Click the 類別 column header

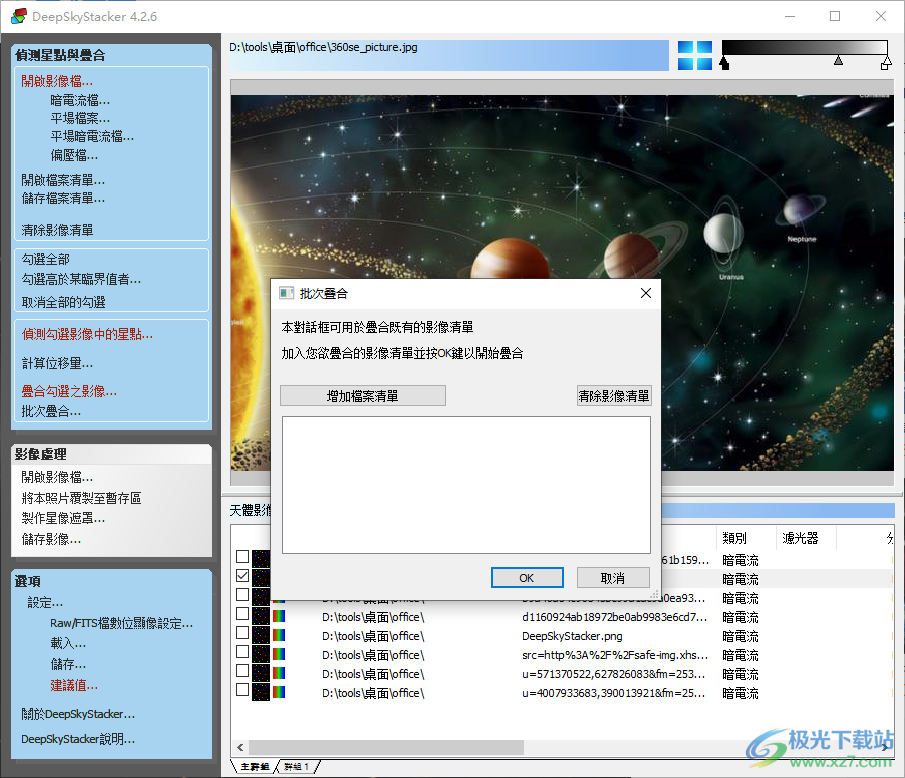pos(746,538)
